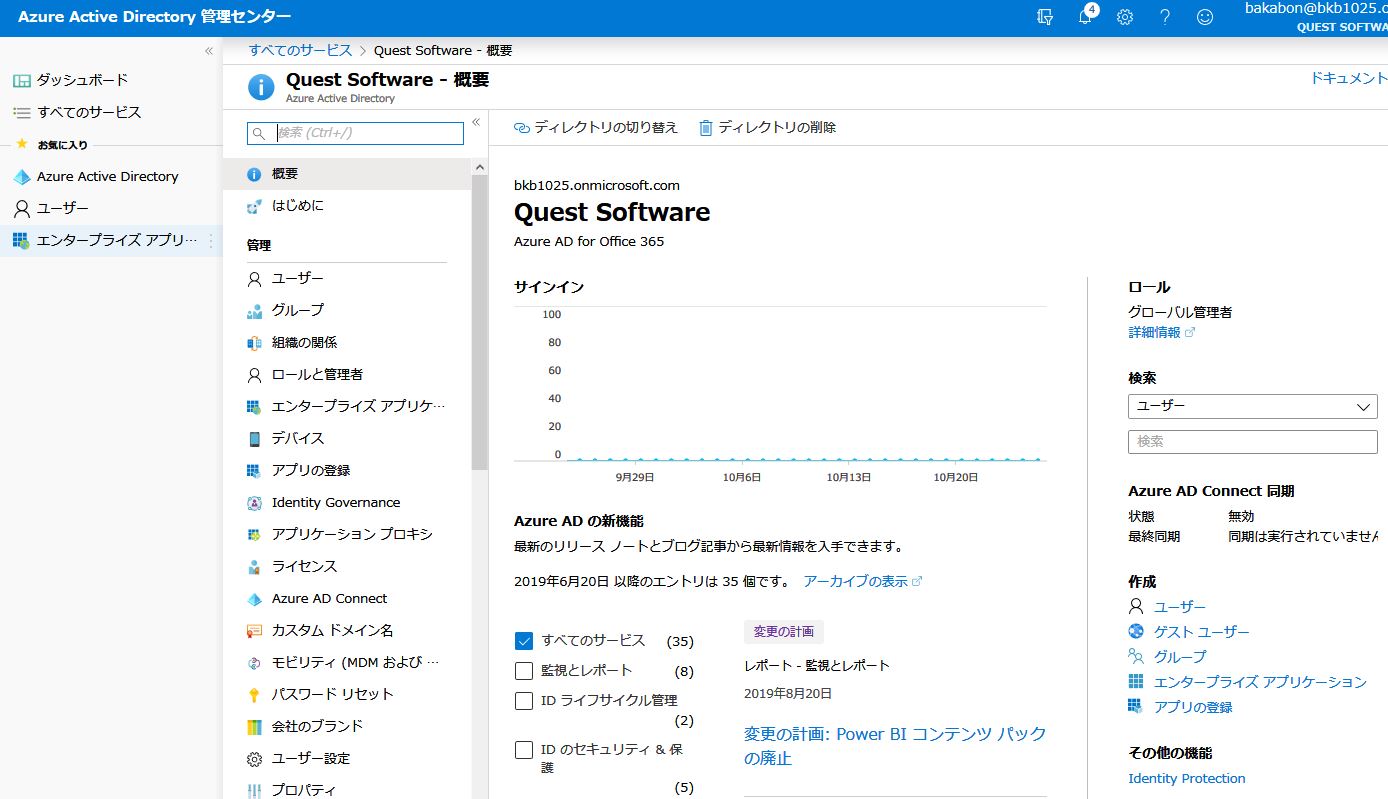The image size is (1388, 799).
Task: Check the ID のセキュリティ & 保護 checkbox
Action: click(524, 750)
